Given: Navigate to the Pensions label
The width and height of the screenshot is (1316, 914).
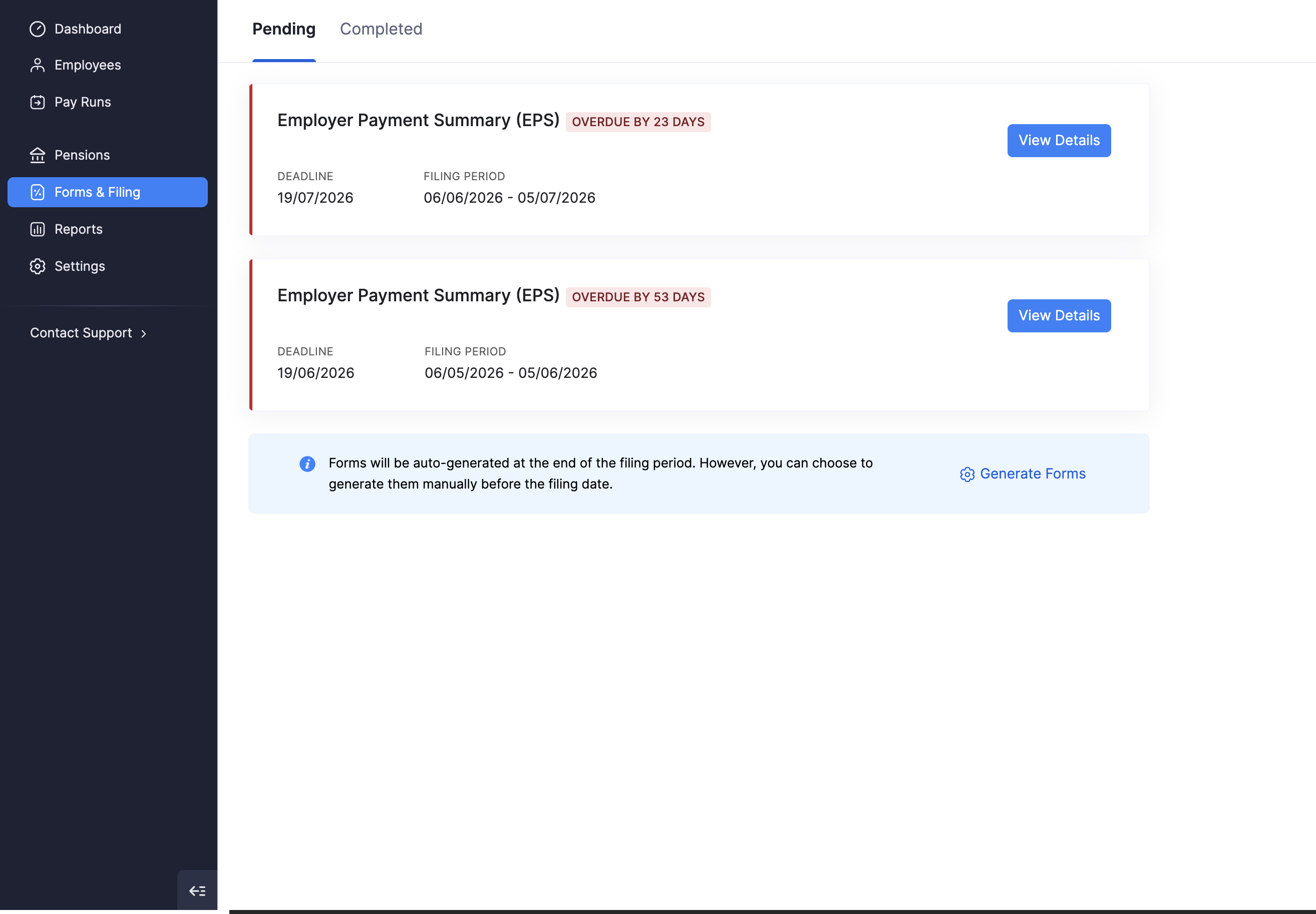Looking at the screenshot, I should (82, 155).
